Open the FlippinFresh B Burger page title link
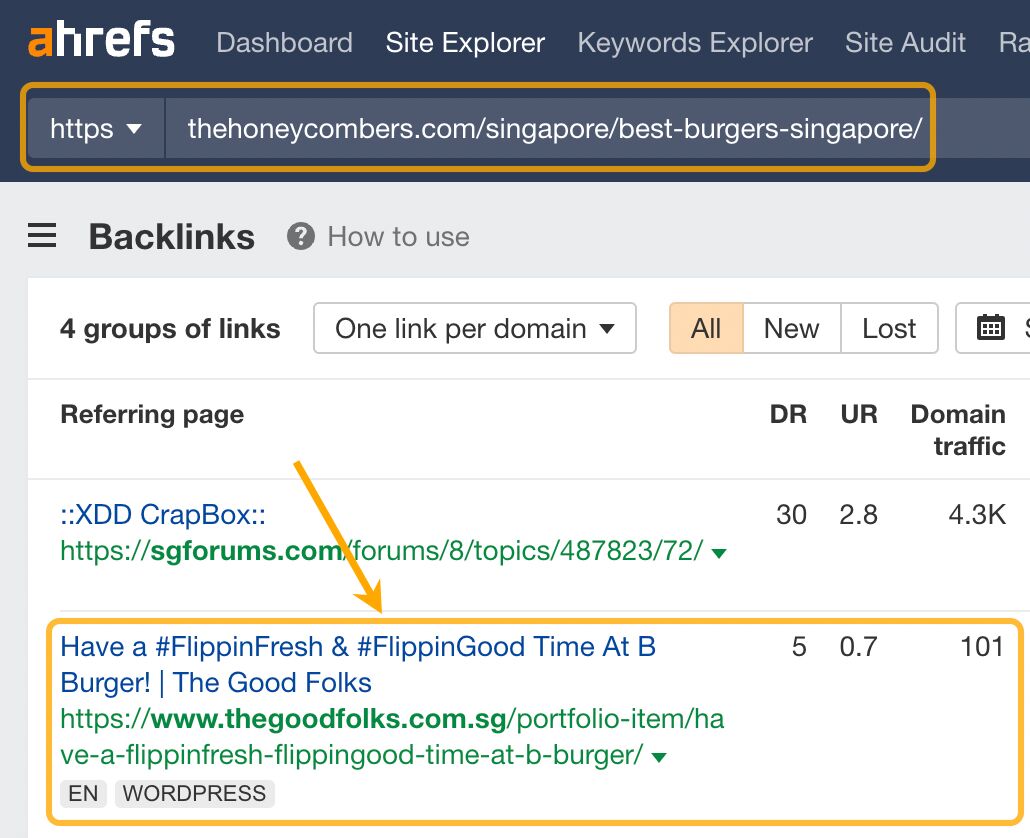This screenshot has width=1030, height=838. 358,647
